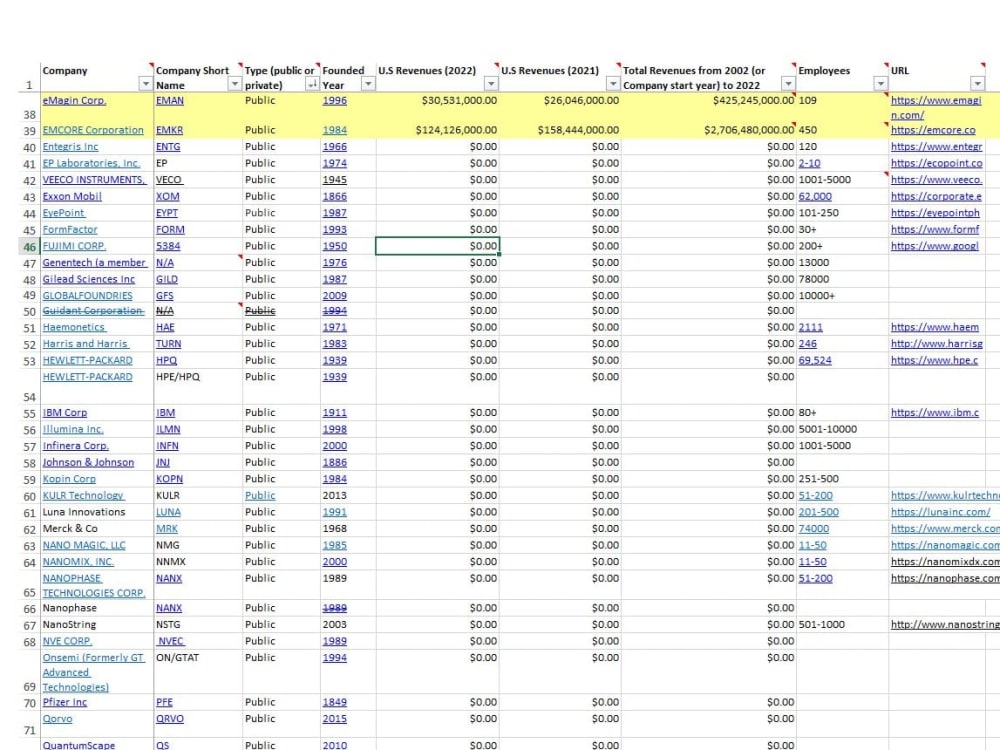Open the FUJIMI CORP. link
Screen dimensions: 1000x750
[74, 246]
